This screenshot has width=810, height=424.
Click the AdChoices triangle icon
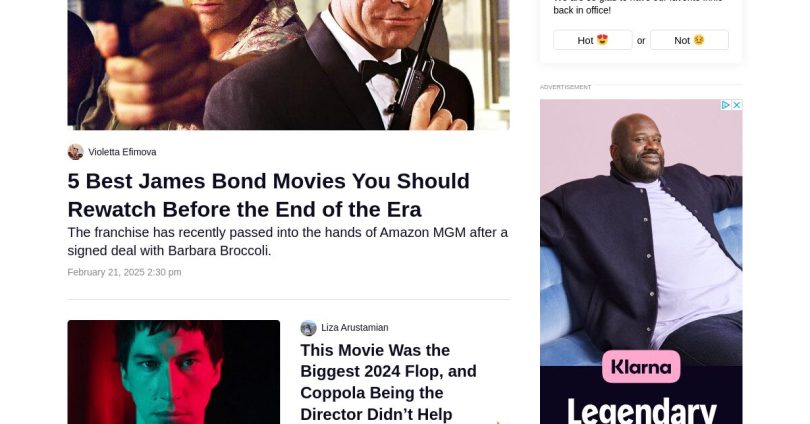[x=726, y=105]
